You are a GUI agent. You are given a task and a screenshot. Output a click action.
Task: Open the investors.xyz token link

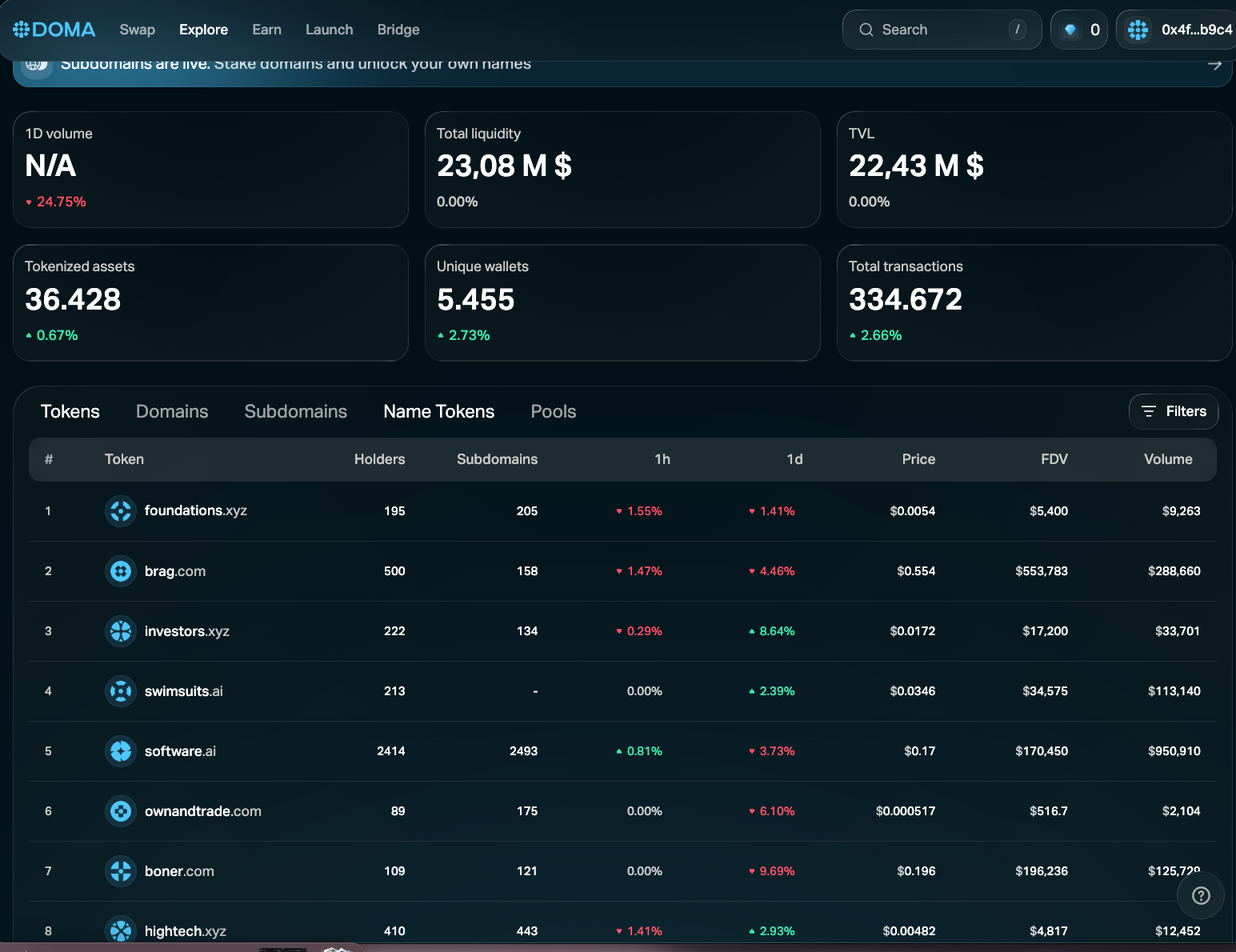point(186,631)
